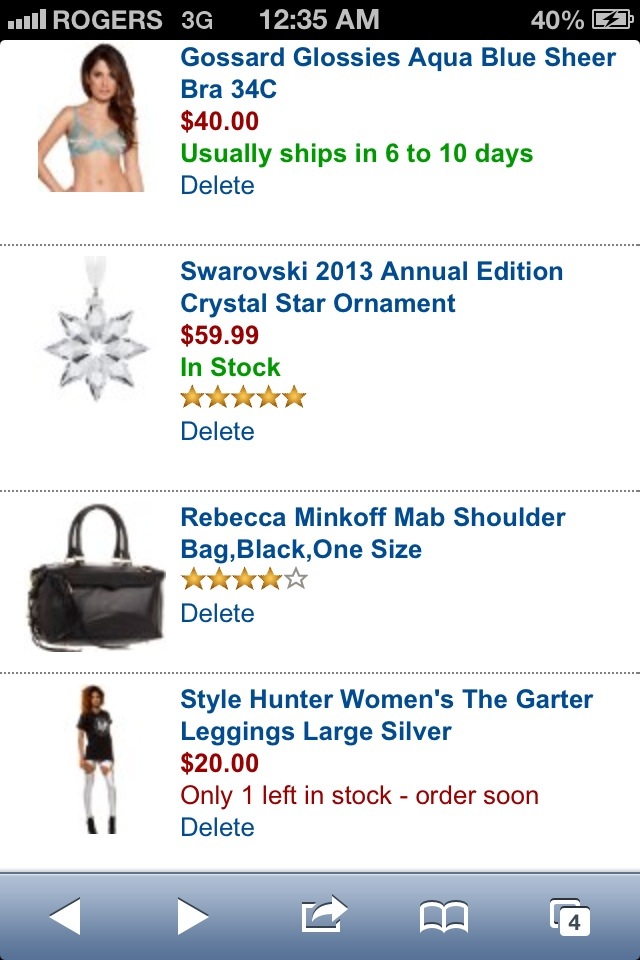Viewport: 640px width, 960px height.
Task: Tap the Safari back arrow
Action: point(65,916)
